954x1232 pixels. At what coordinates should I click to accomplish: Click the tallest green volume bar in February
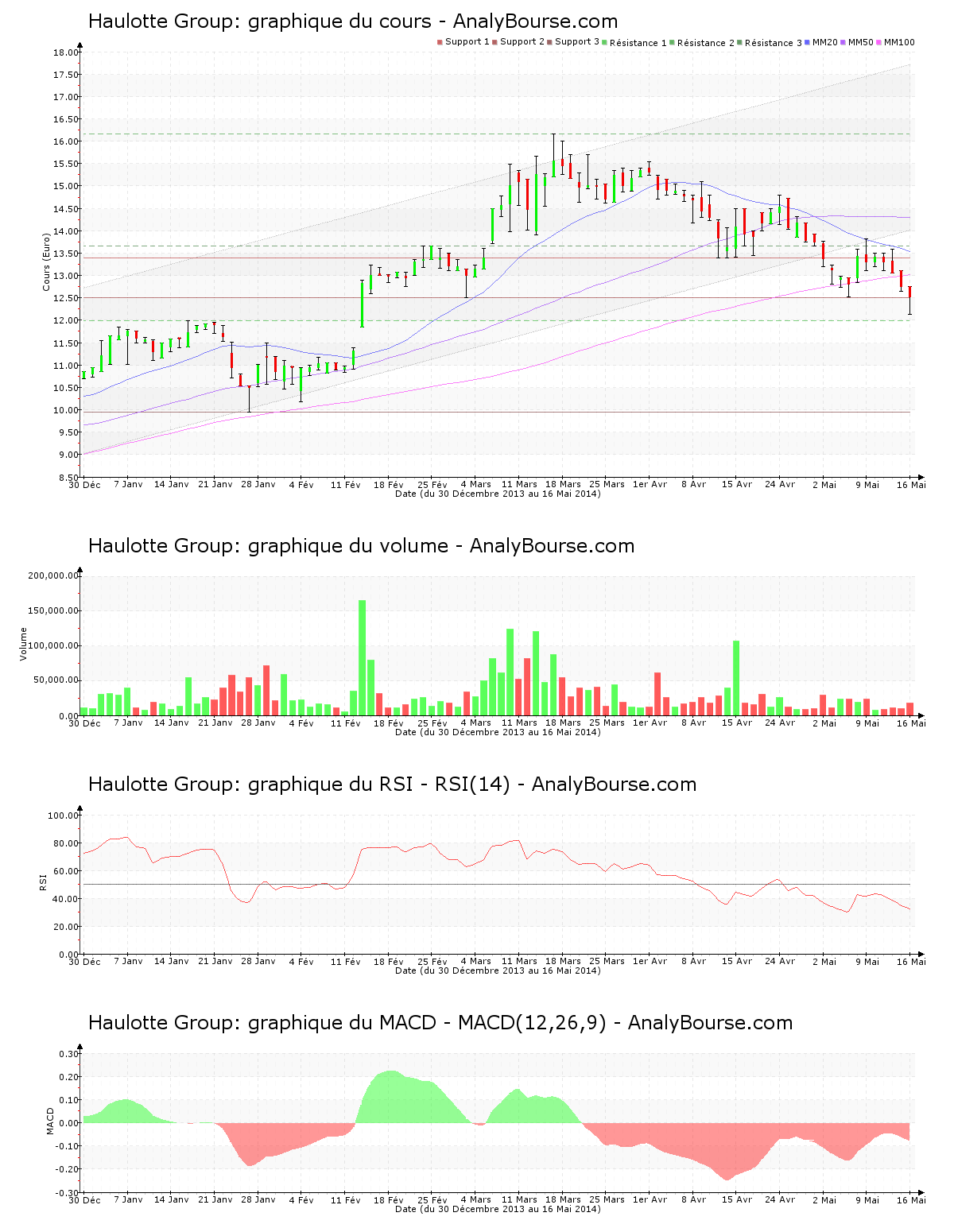tap(363, 658)
